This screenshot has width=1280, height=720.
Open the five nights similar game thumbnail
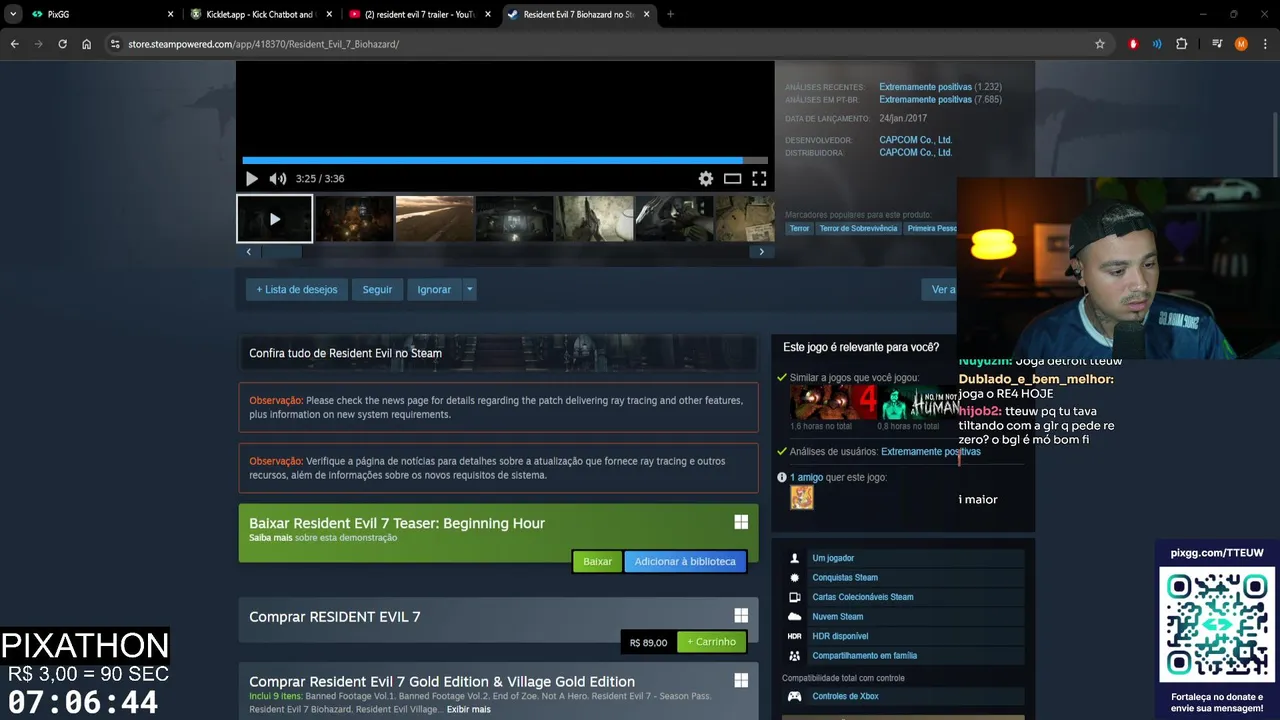pos(833,403)
